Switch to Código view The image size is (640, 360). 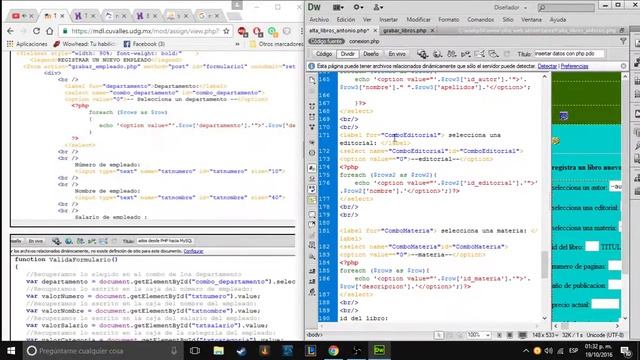[324, 54]
